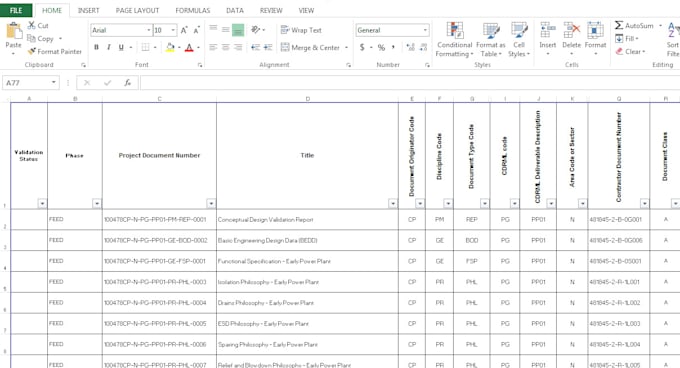The image size is (680, 368).
Task: Click the Decrease Indent icon
Action: [x=255, y=47]
